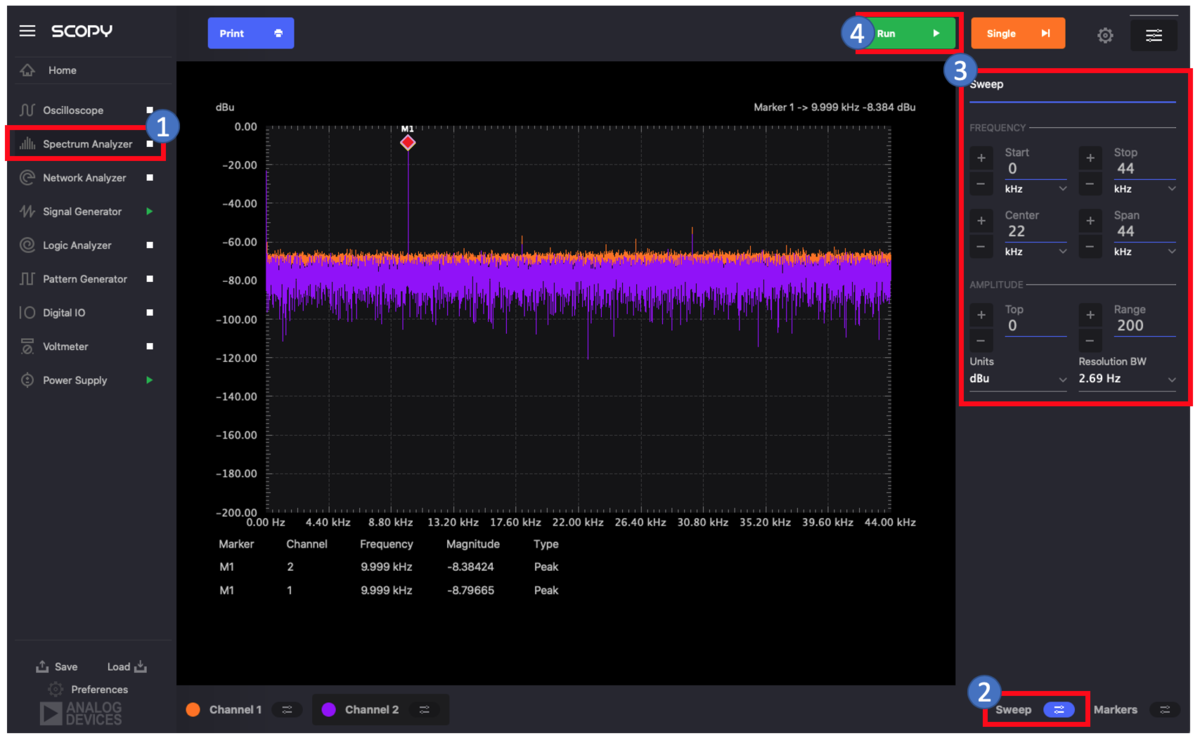
Task: Select the M1 marker diamond on plot
Action: tap(408, 143)
